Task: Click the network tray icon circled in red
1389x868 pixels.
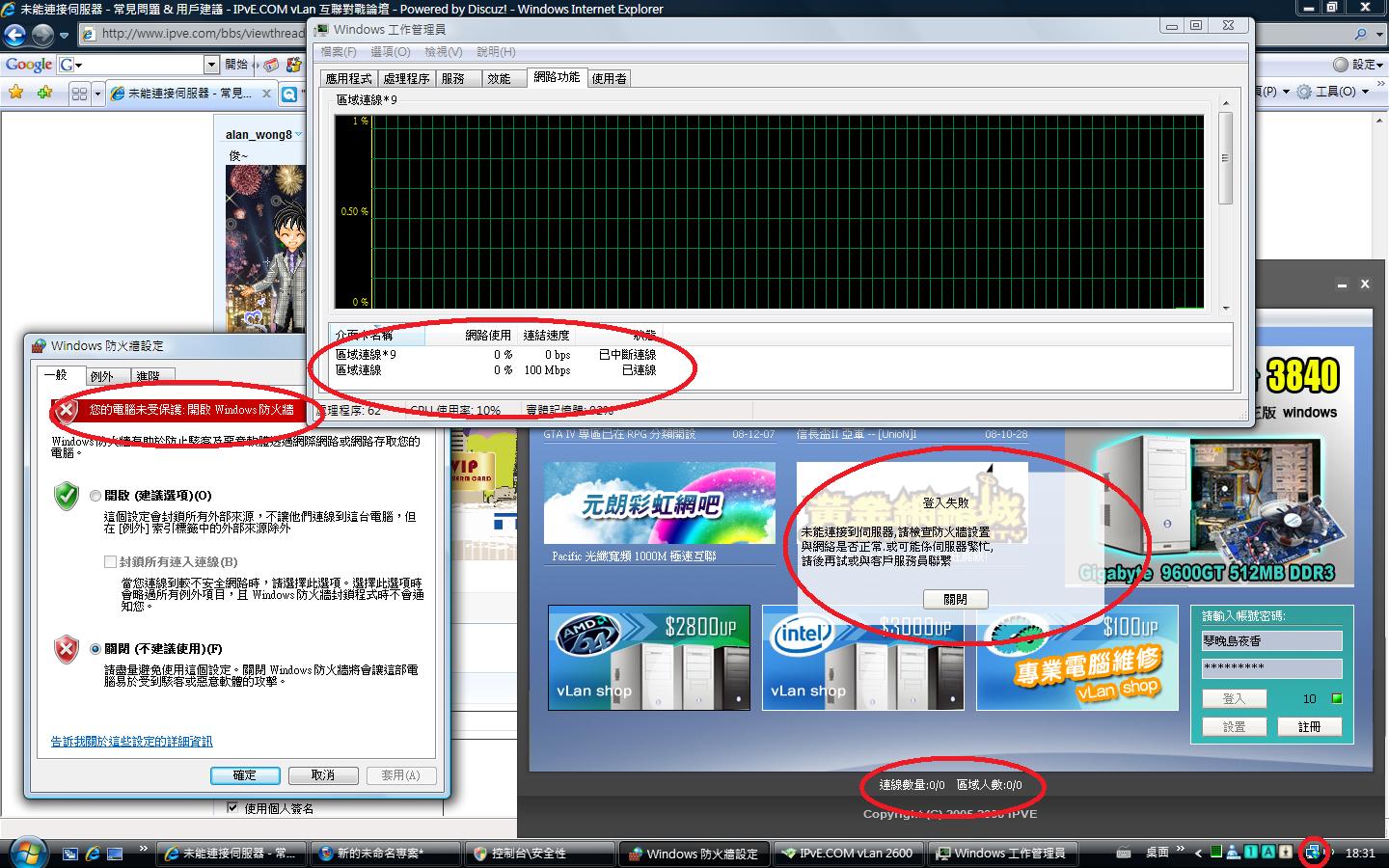Action: point(1313,853)
